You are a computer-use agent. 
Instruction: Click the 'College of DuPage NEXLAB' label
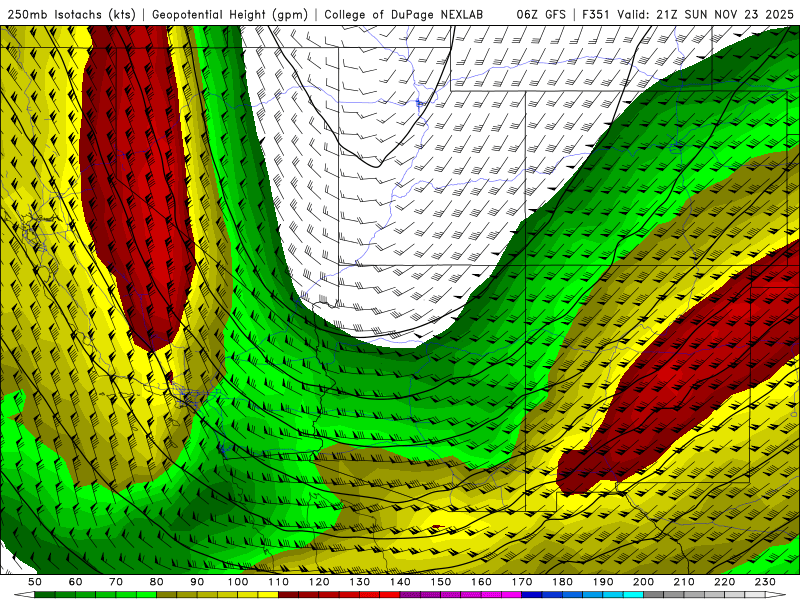pyautogui.click(x=404, y=14)
